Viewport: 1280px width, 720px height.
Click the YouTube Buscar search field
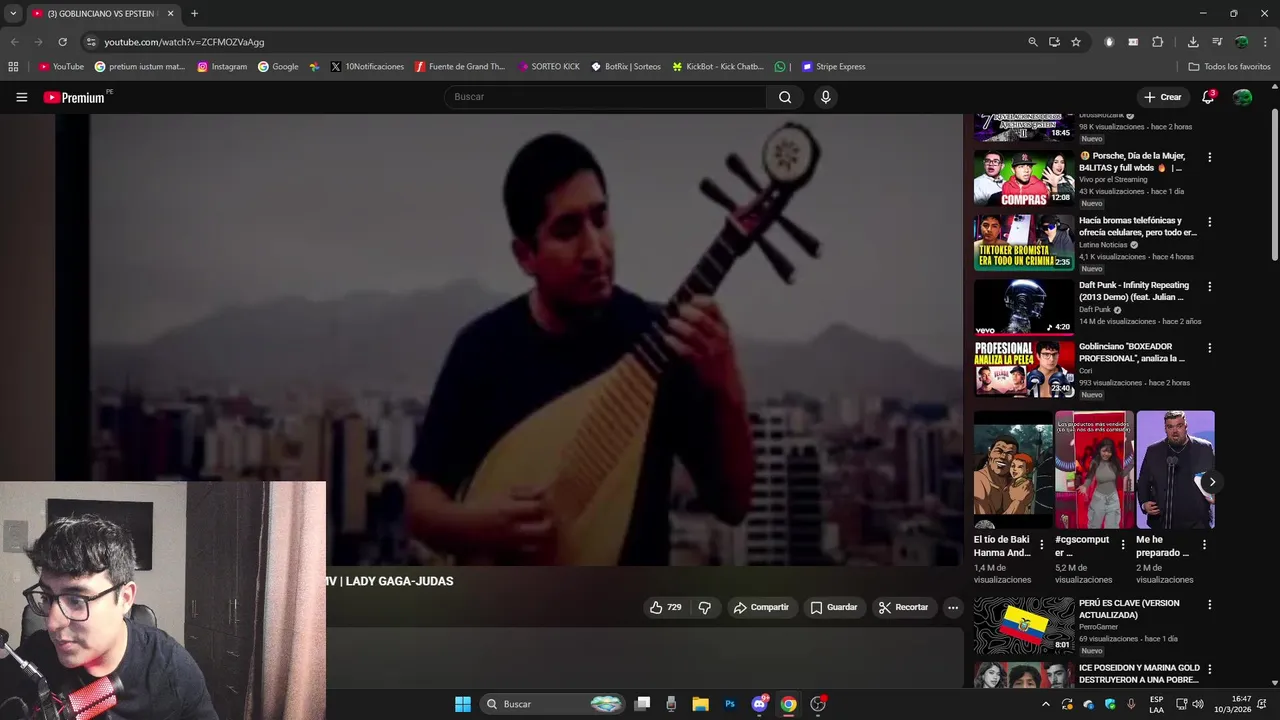point(605,97)
